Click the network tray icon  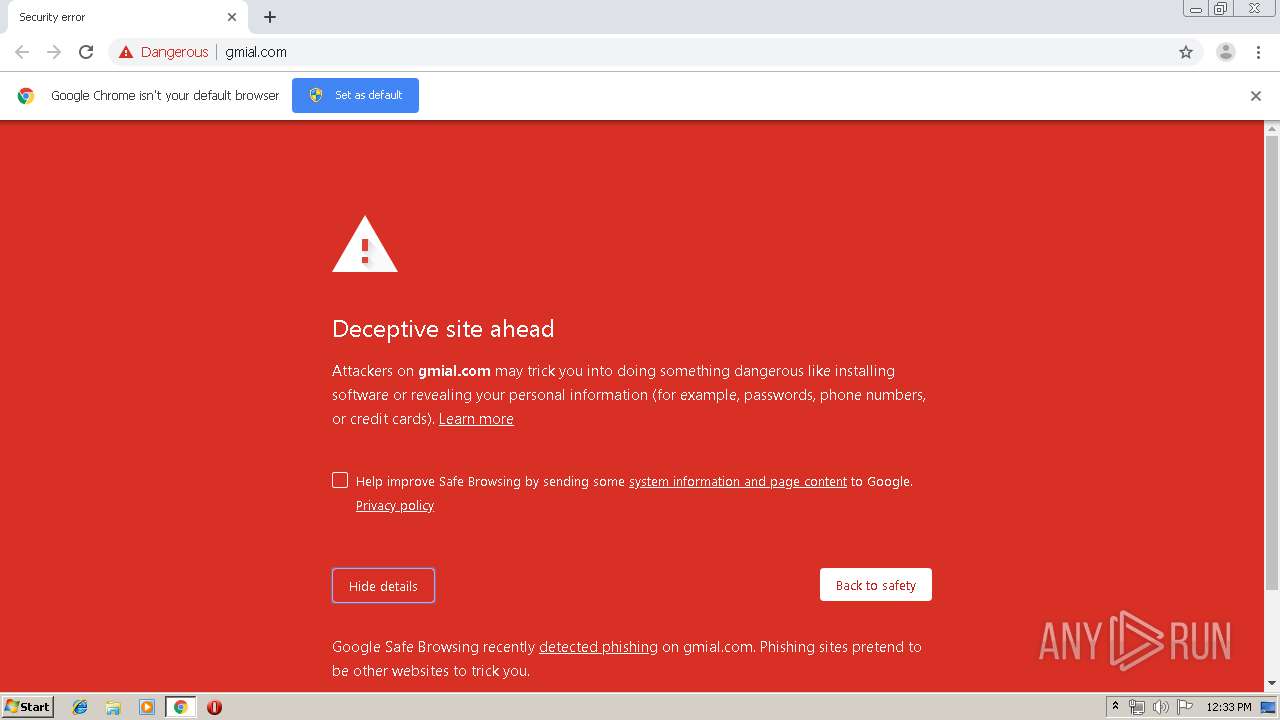tap(1137, 707)
